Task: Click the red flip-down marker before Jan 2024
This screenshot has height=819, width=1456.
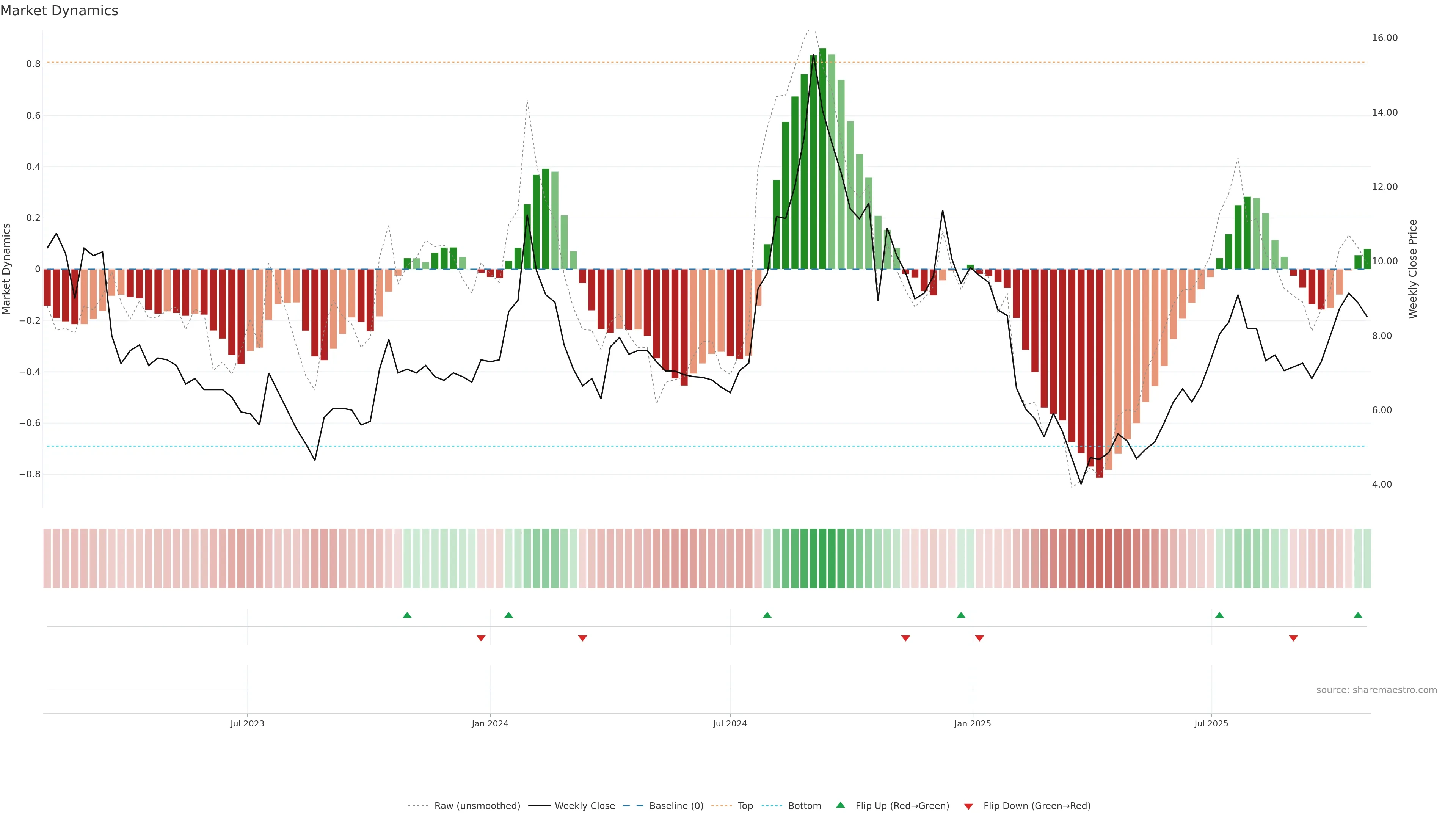Action: click(481, 638)
